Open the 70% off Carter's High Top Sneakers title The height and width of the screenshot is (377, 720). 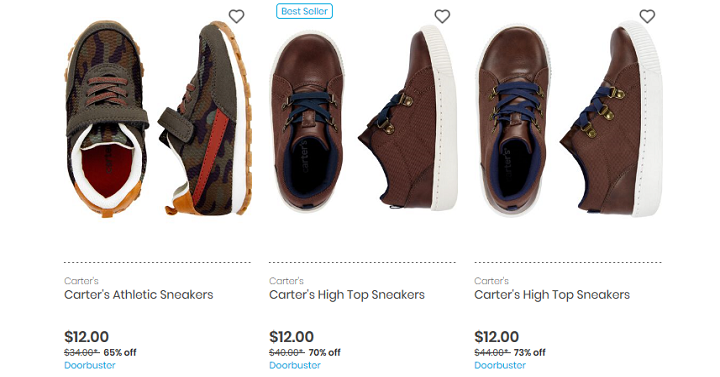pyautogui.click(x=347, y=294)
